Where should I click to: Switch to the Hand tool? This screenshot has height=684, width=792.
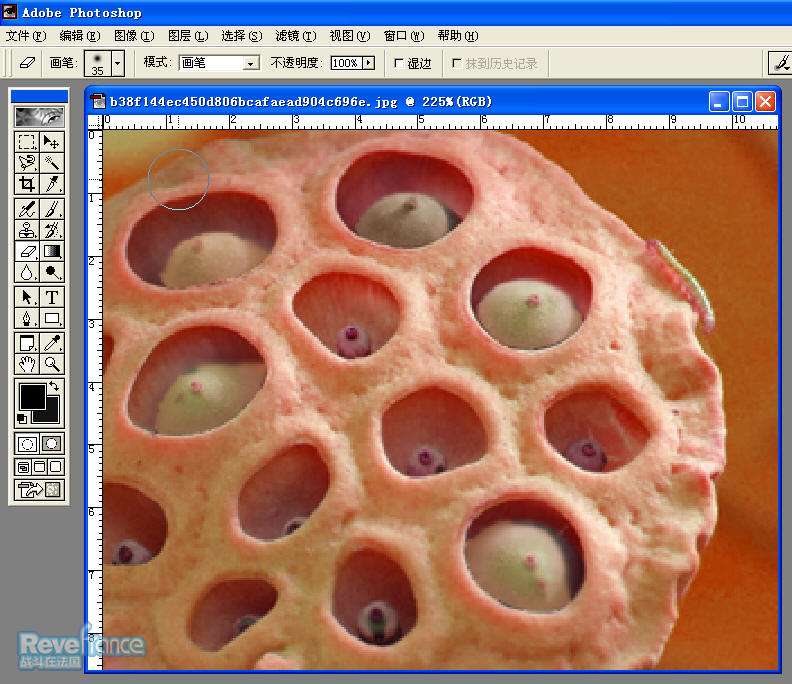coord(27,364)
